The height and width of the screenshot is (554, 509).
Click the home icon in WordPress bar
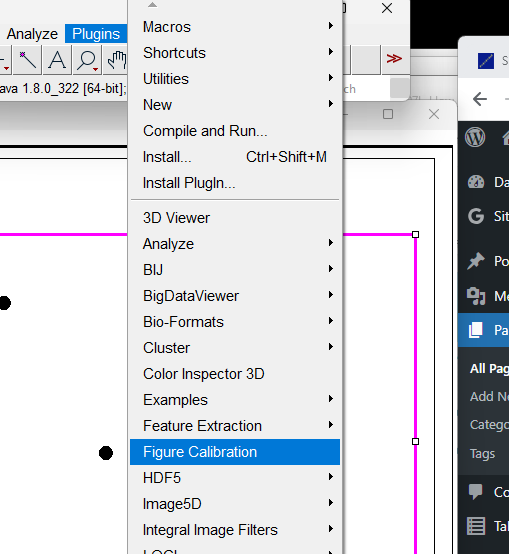(x=505, y=137)
